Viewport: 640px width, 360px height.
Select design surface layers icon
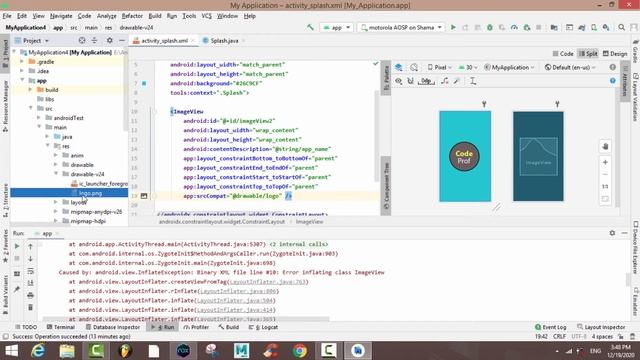[399, 67]
